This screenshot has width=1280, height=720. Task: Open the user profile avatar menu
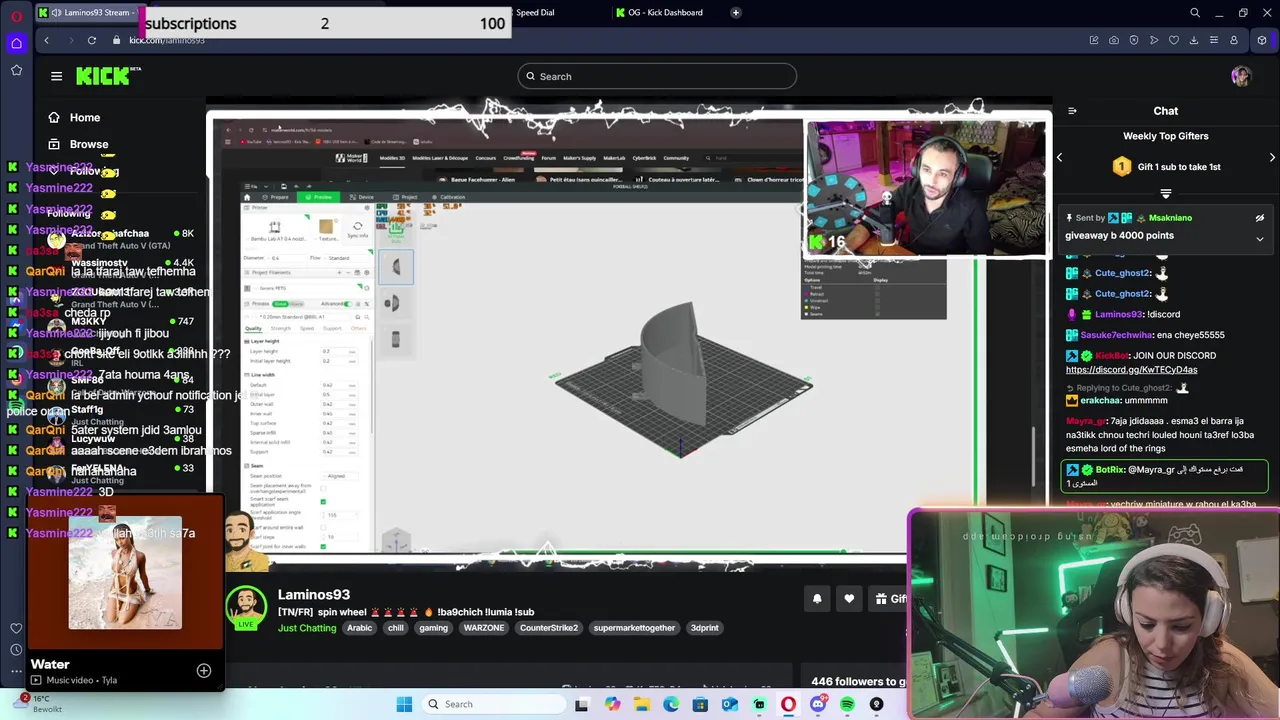click(x=1241, y=76)
